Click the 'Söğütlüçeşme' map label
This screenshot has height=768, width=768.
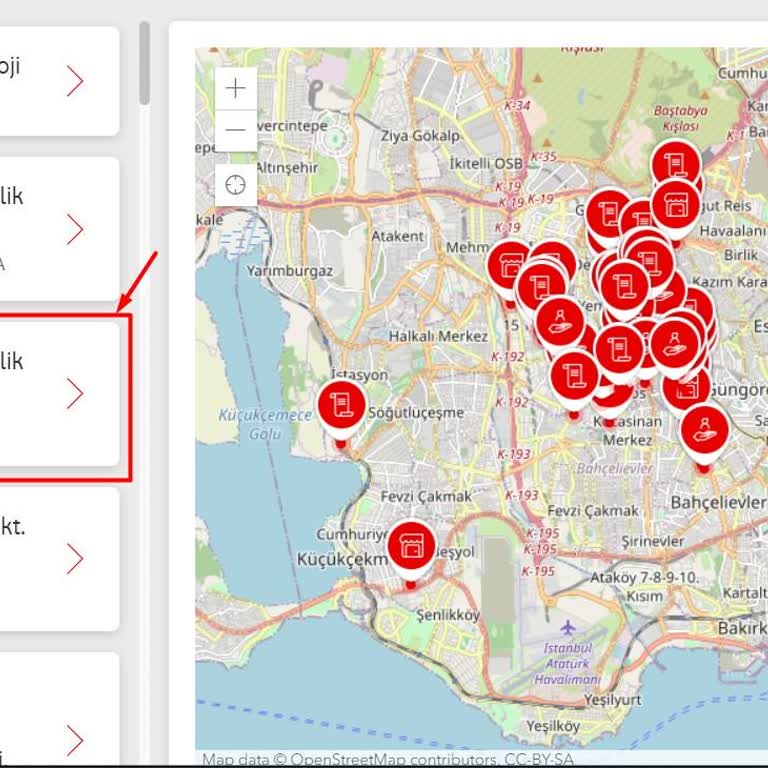(x=416, y=413)
